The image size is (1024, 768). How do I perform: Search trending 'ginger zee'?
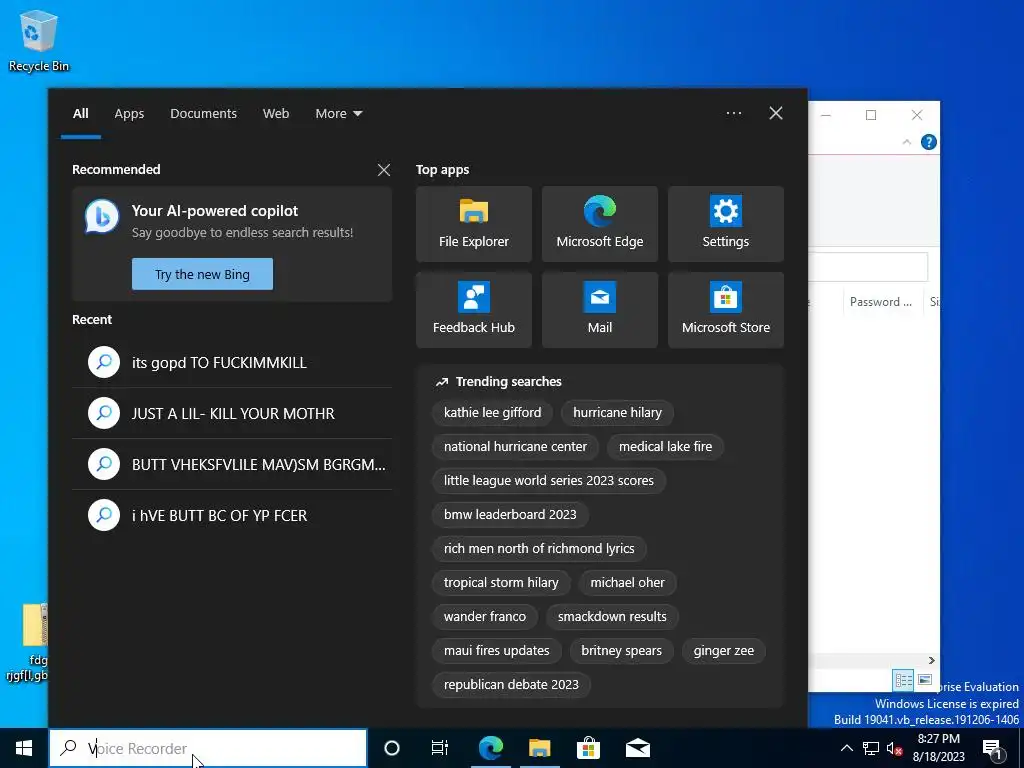[724, 650]
